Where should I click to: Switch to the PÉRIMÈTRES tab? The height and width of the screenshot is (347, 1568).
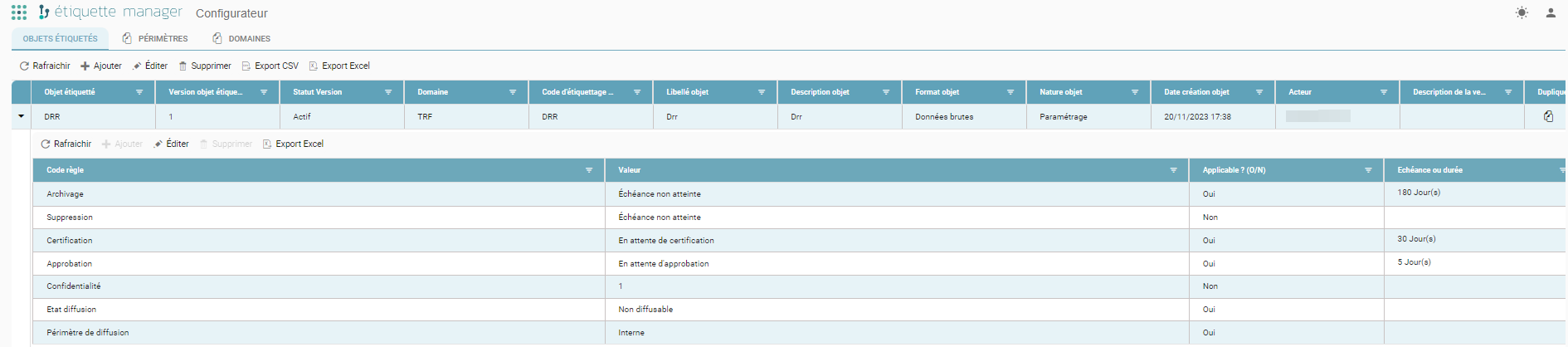pos(155,39)
